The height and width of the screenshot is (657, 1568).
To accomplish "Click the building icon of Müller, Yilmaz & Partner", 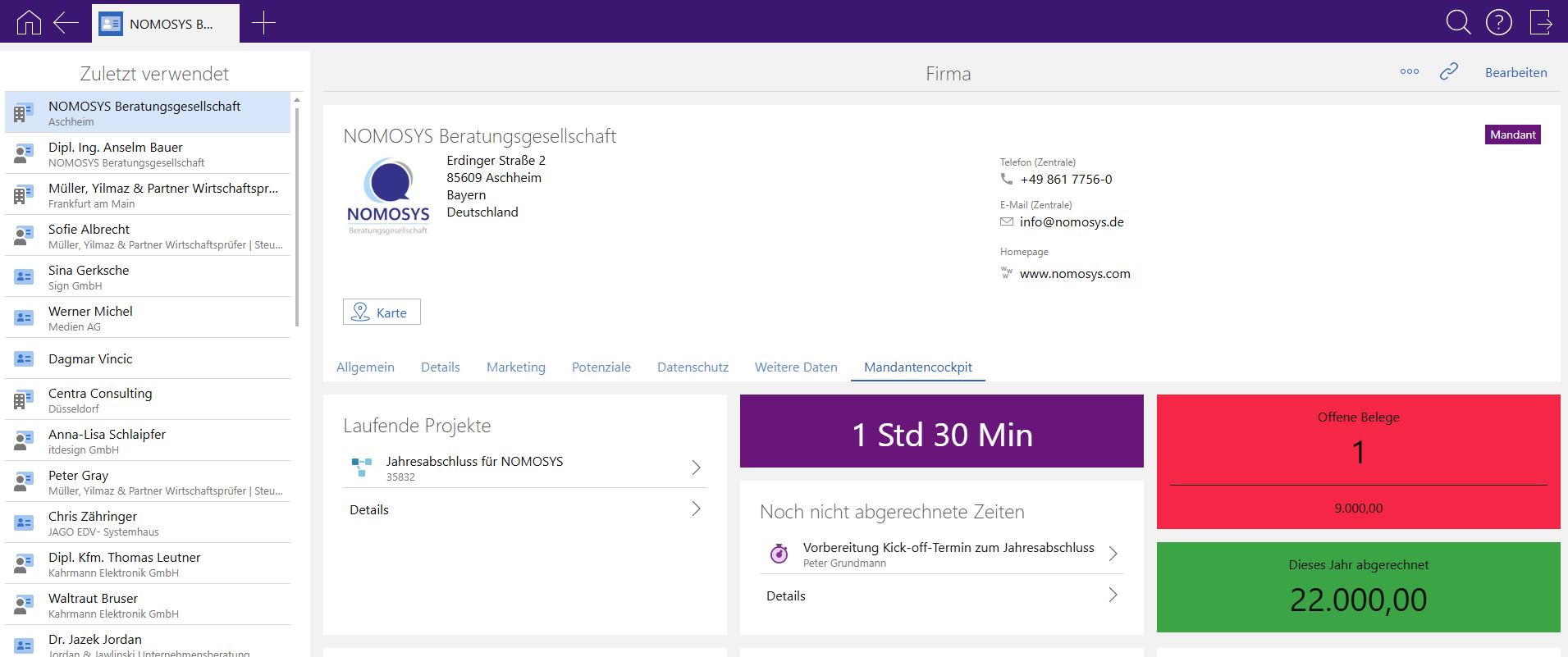I will point(24,194).
